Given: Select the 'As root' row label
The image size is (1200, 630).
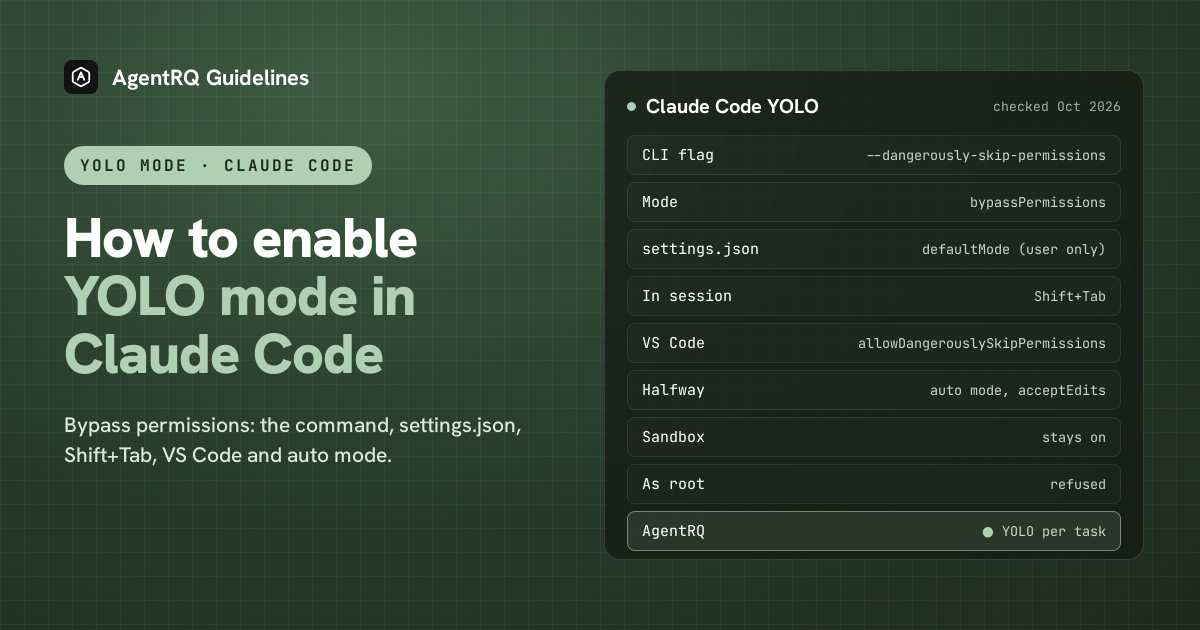Looking at the screenshot, I should click(x=673, y=484).
